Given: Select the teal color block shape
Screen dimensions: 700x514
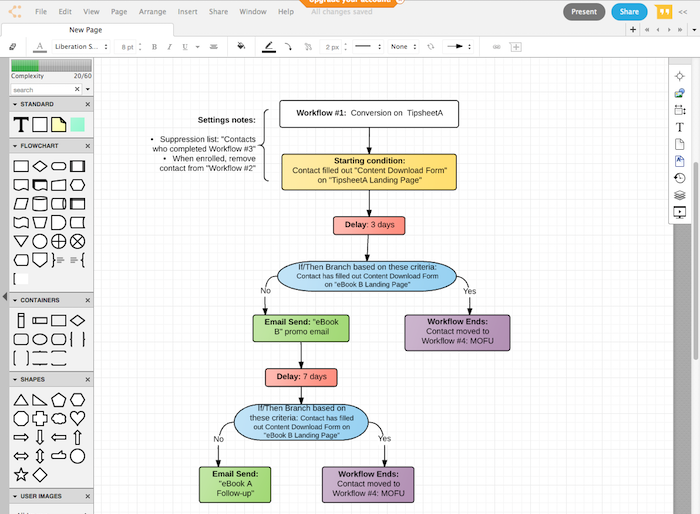Looking at the screenshot, I should click(x=78, y=125).
